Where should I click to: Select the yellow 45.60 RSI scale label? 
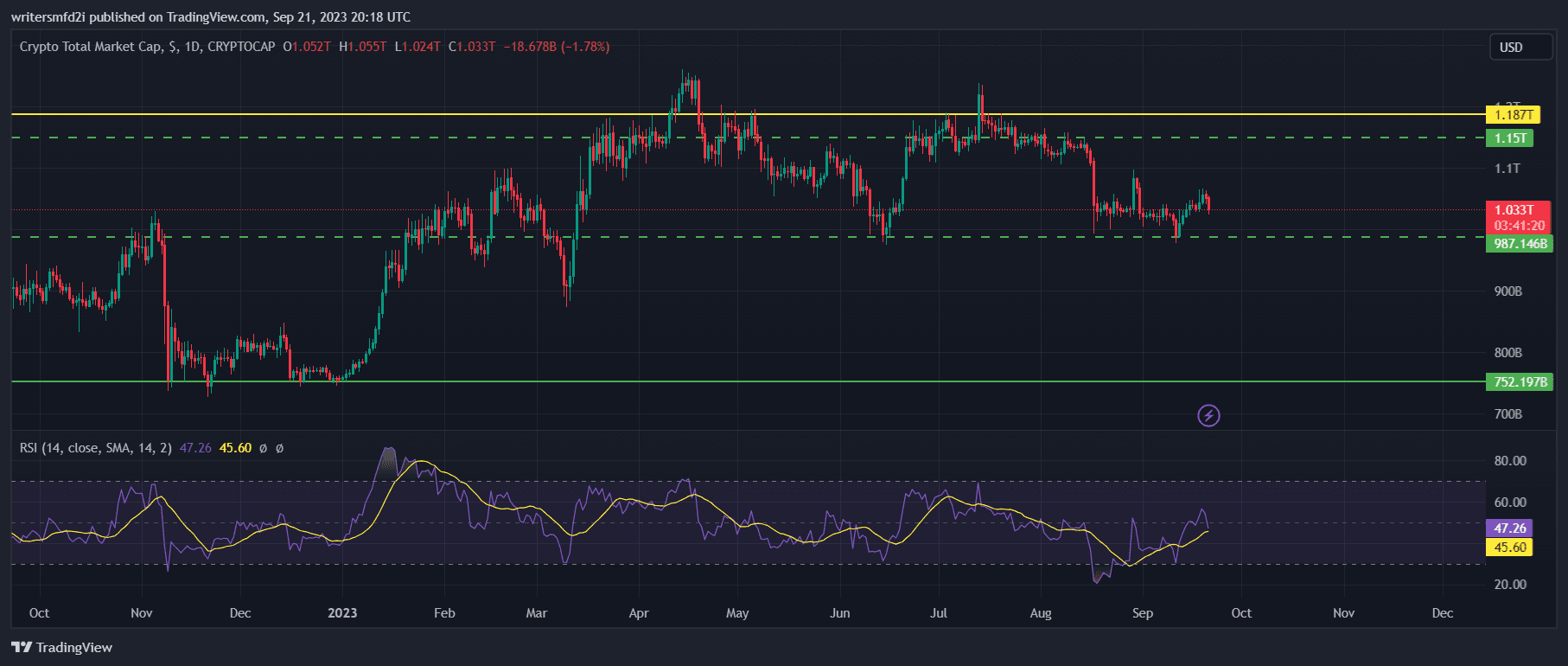[1509, 548]
